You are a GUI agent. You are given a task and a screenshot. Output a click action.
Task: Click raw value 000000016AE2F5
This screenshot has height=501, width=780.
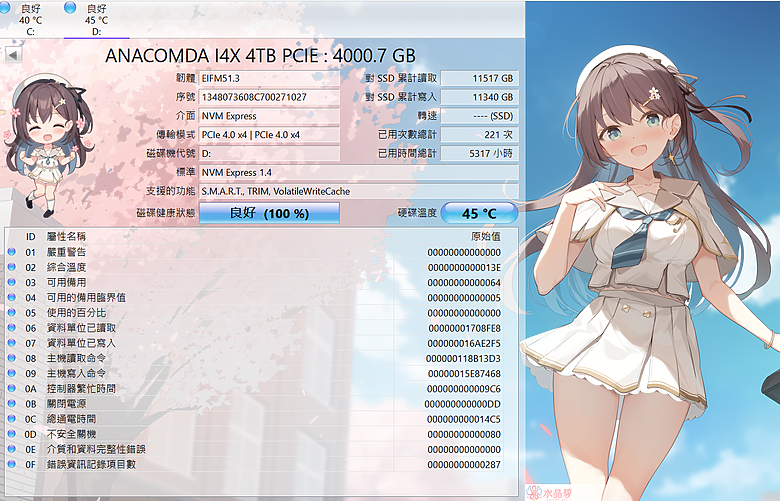(x=464, y=343)
